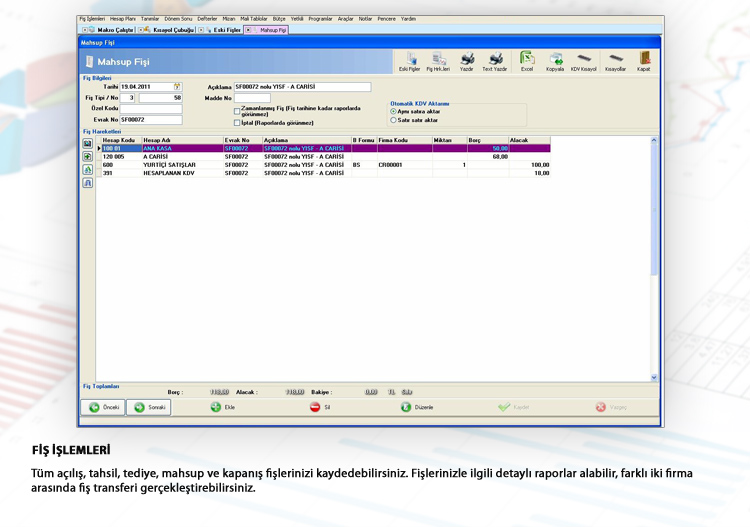
Task: Open the Tarihi date picker button
Action: click(177, 87)
